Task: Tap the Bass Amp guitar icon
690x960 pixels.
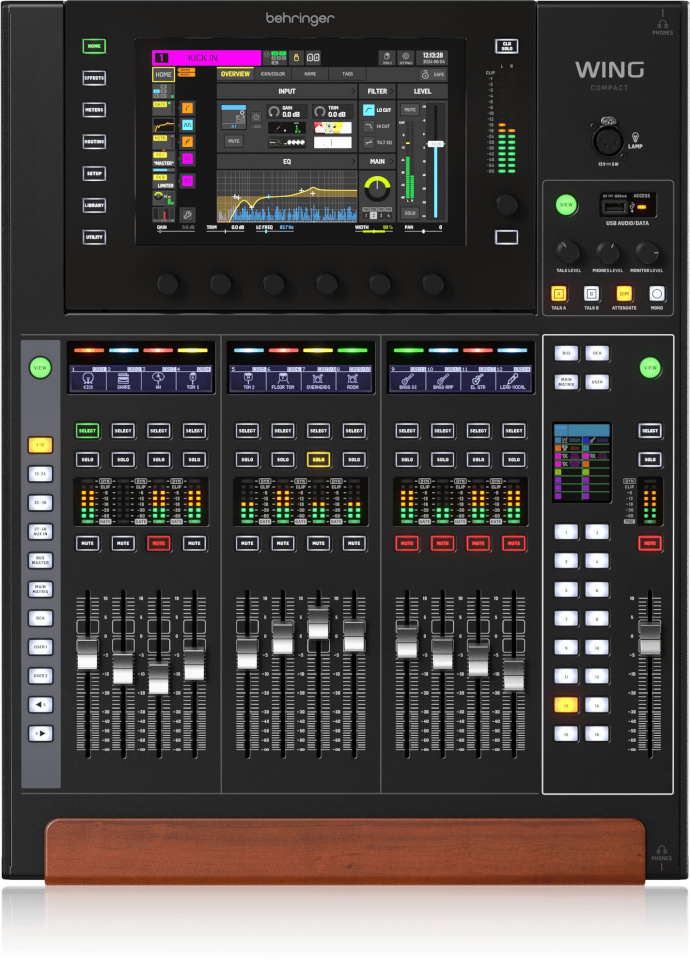Action: click(x=443, y=379)
